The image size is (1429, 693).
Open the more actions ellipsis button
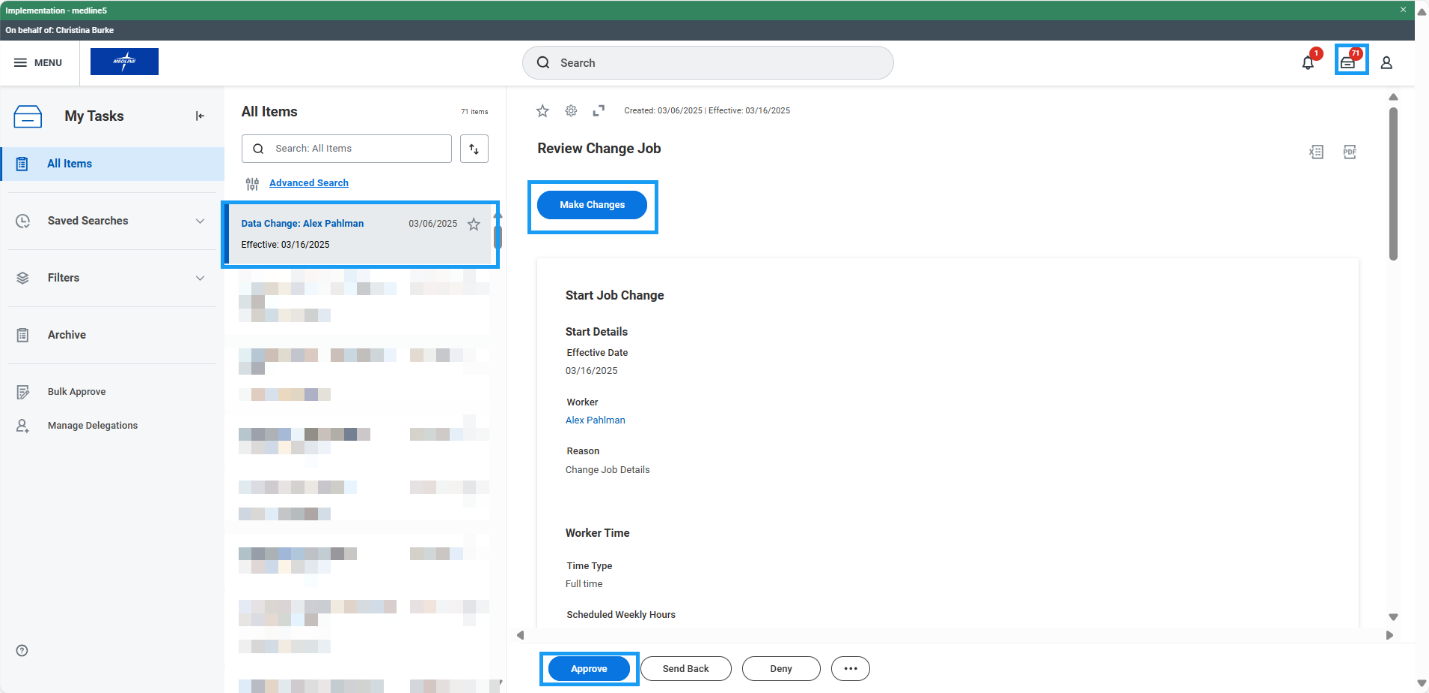click(850, 669)
